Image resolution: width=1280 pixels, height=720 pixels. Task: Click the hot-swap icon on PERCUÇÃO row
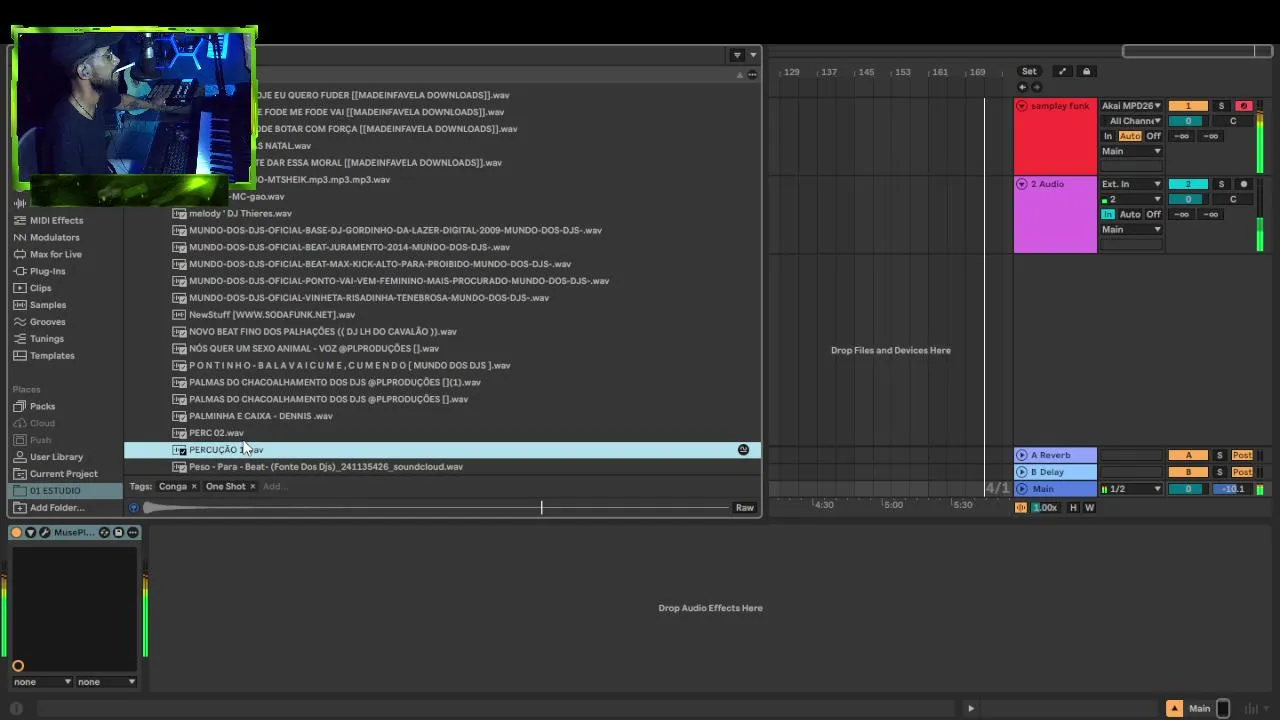743,450
